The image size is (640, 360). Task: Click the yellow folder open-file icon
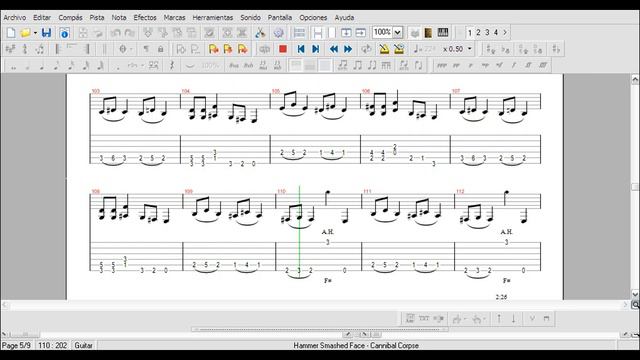(x=26, y=33)
